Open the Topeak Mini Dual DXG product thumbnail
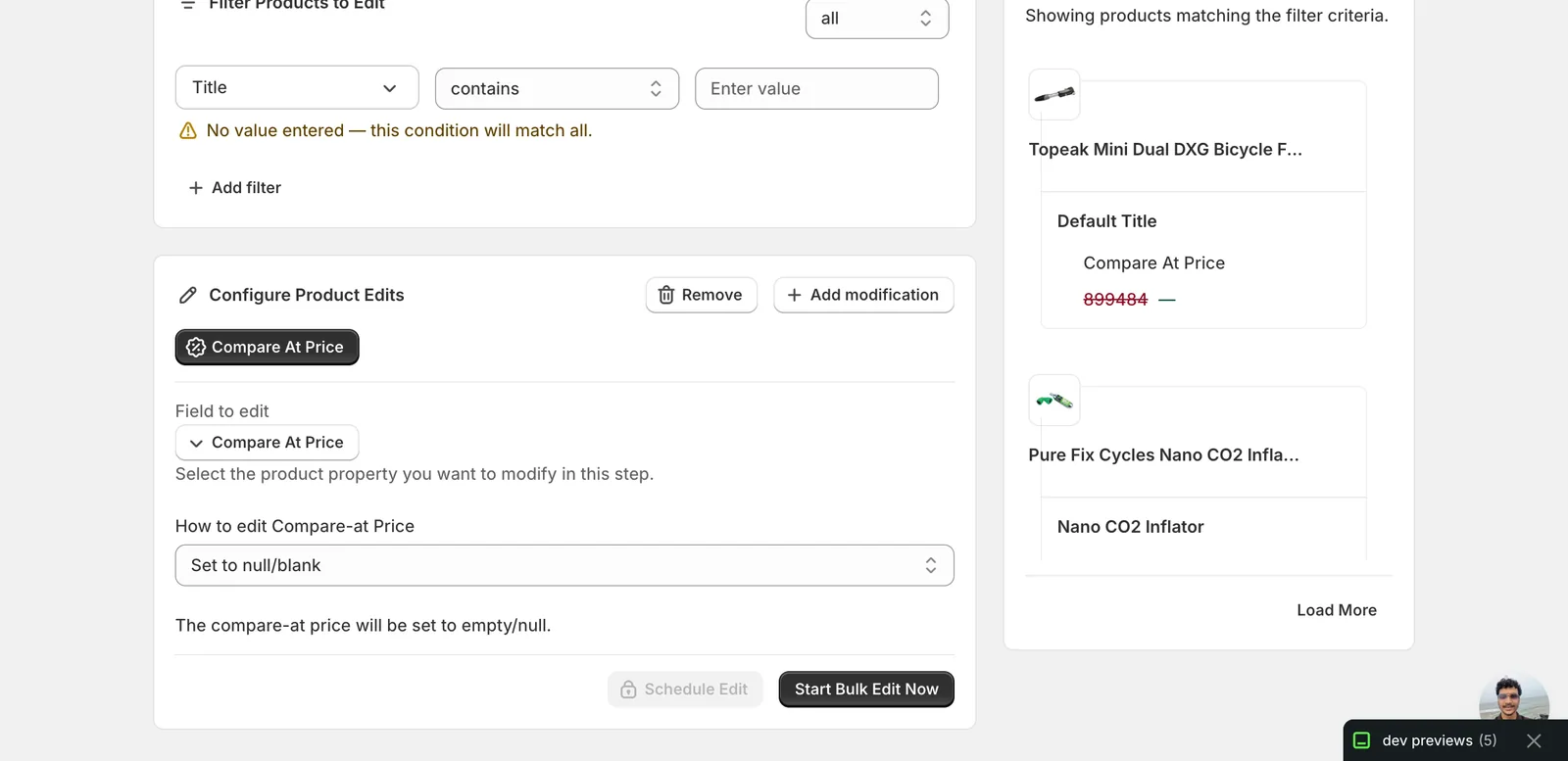Screen dimensions: 1568x761 click(1054, 94)
